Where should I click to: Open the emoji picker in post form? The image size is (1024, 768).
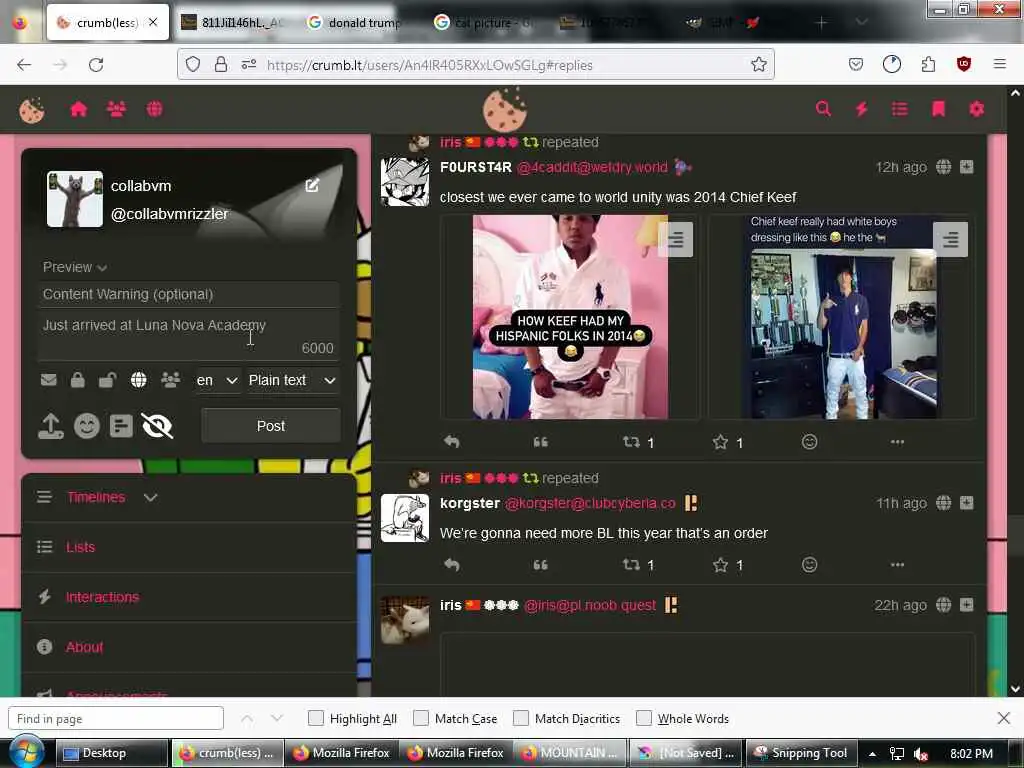pos(87,426)
